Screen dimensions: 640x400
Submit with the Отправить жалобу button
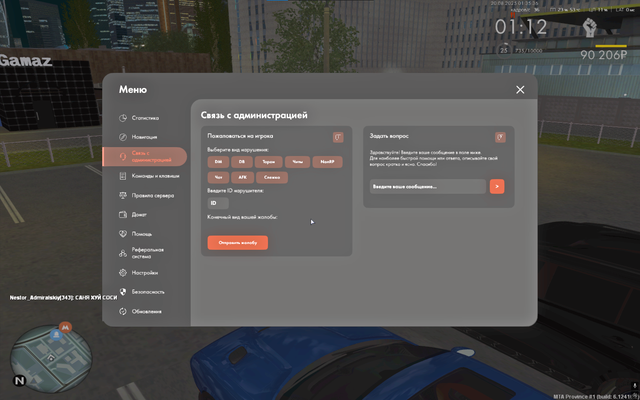238,242
